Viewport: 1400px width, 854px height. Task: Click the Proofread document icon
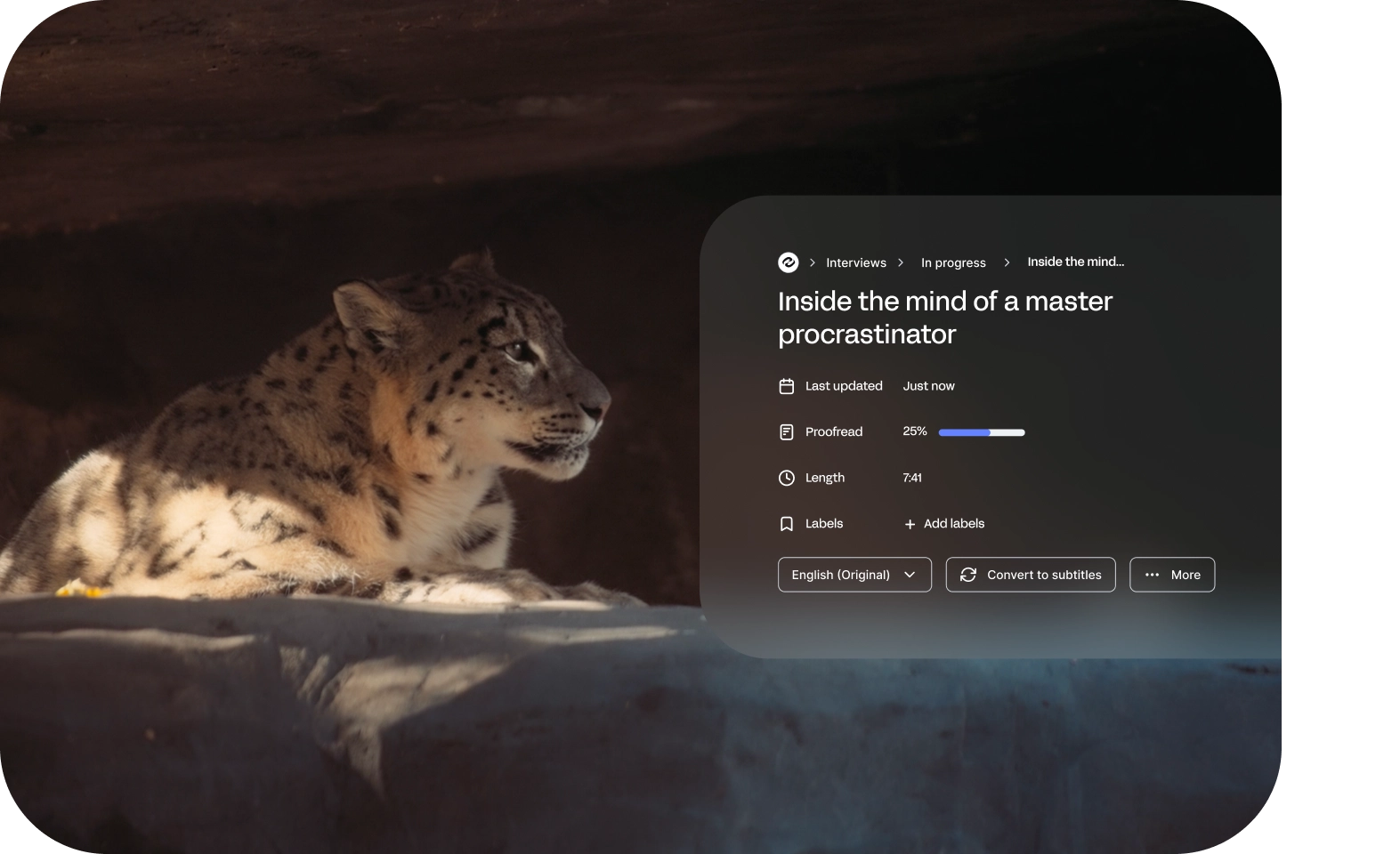[787, 432]
